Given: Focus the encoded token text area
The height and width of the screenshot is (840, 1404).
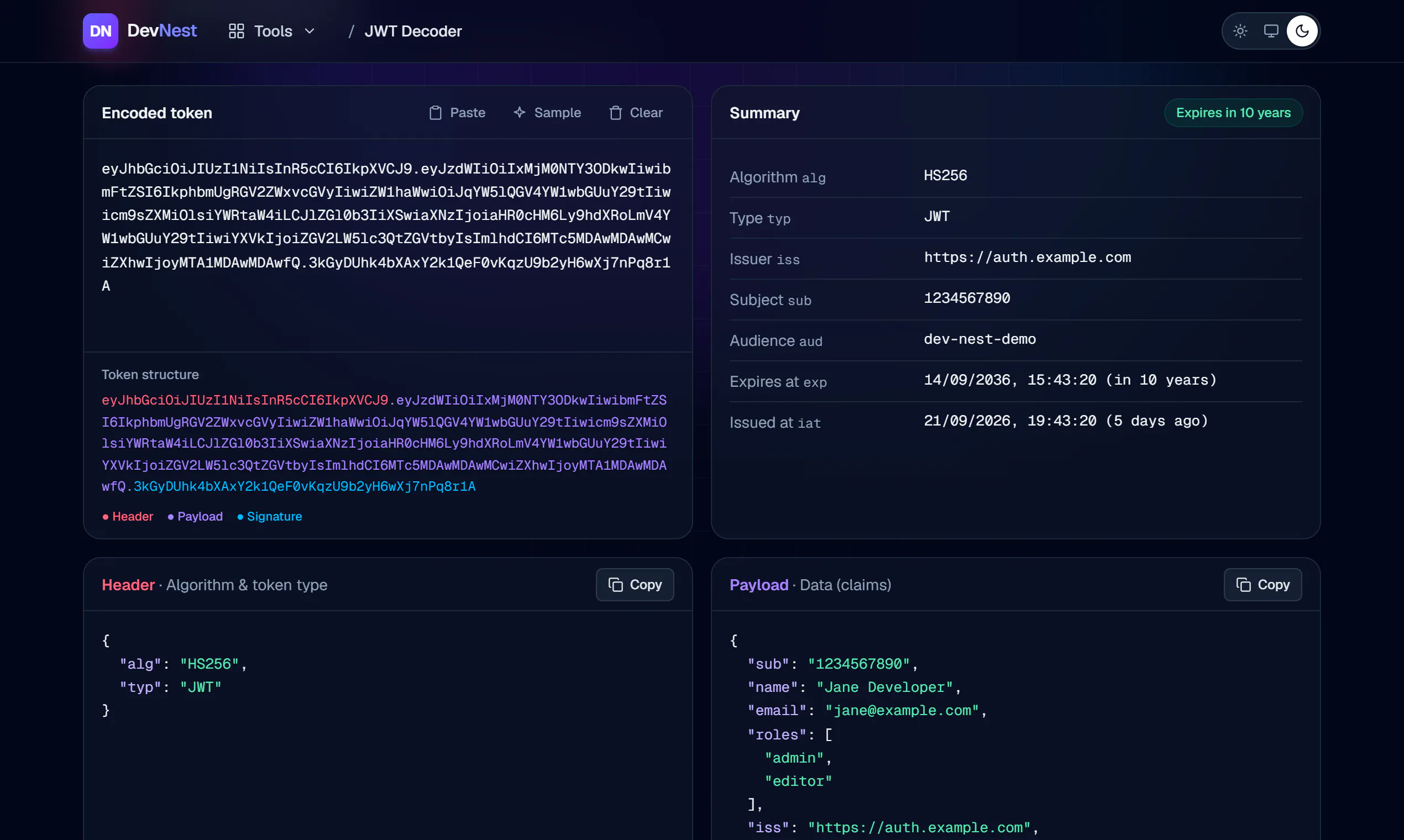Looking at the screenshot, I should [388, 244].
